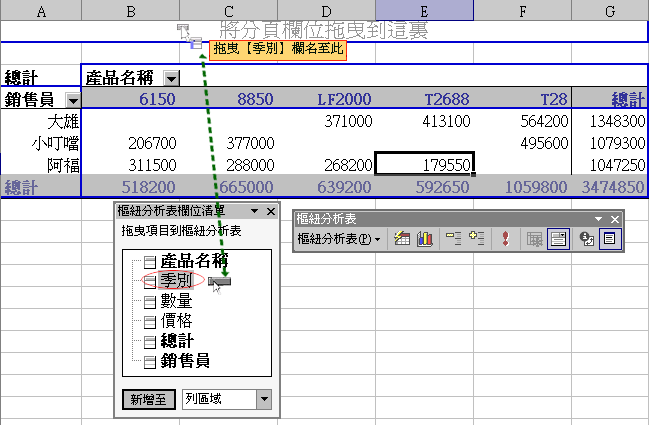
Task: Select 數量 in the field list
Action: click(176, 301)
